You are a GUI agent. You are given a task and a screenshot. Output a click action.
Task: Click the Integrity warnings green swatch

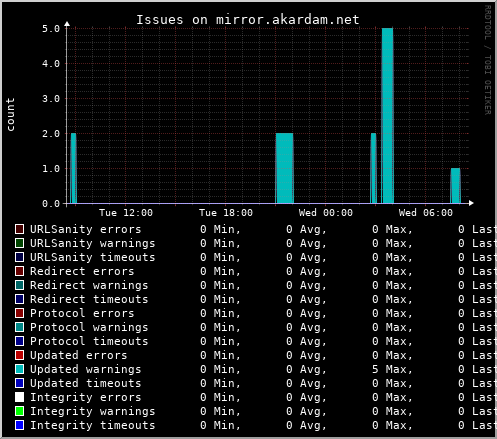19,411
